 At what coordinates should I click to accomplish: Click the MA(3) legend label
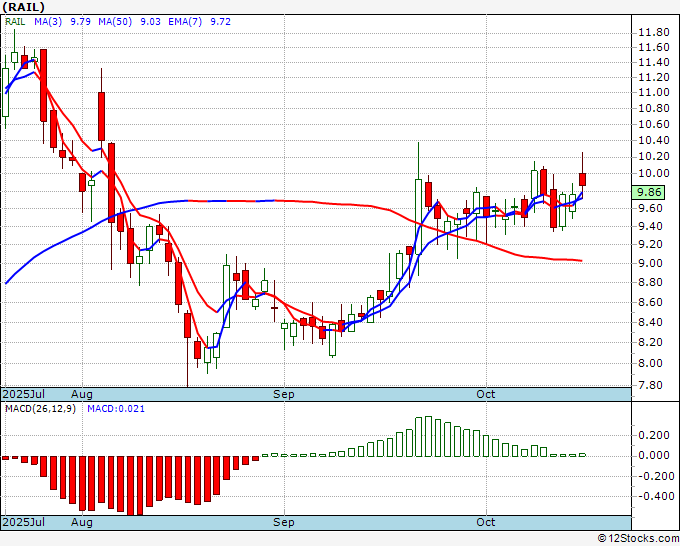(48, 22)
